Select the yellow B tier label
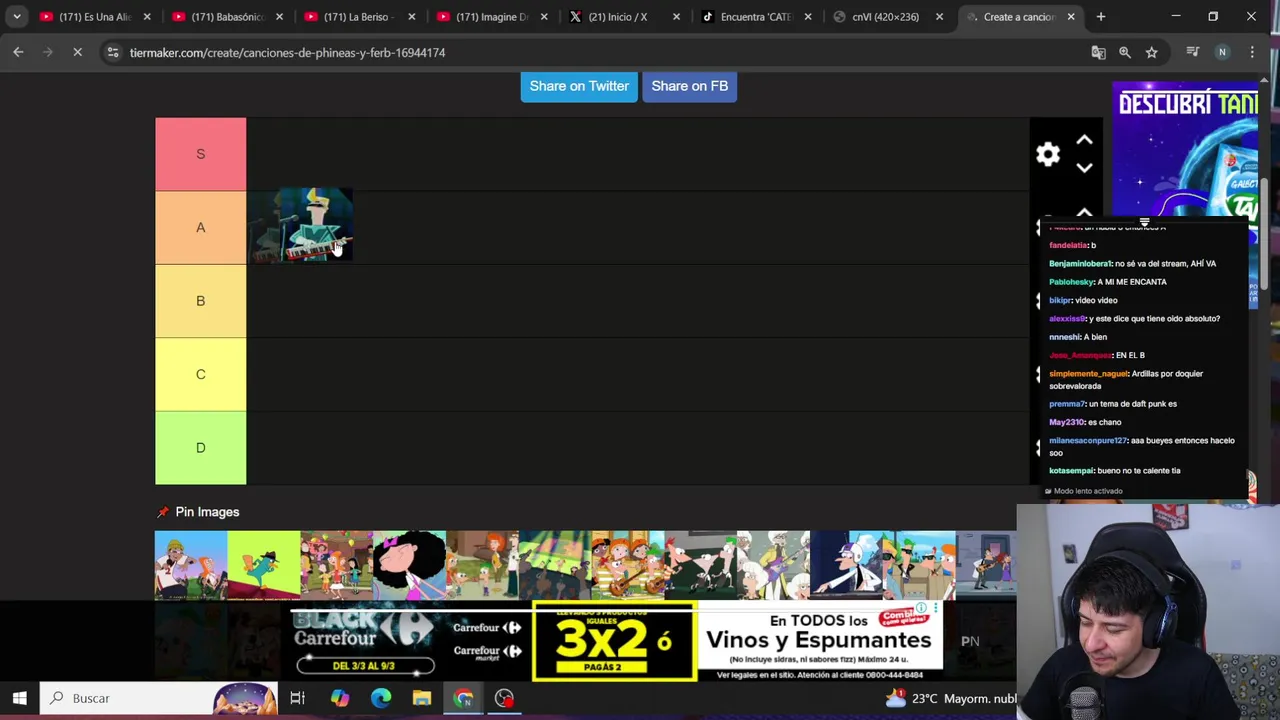The height and width of the screenshot is (720, 1280). (200, 301)
